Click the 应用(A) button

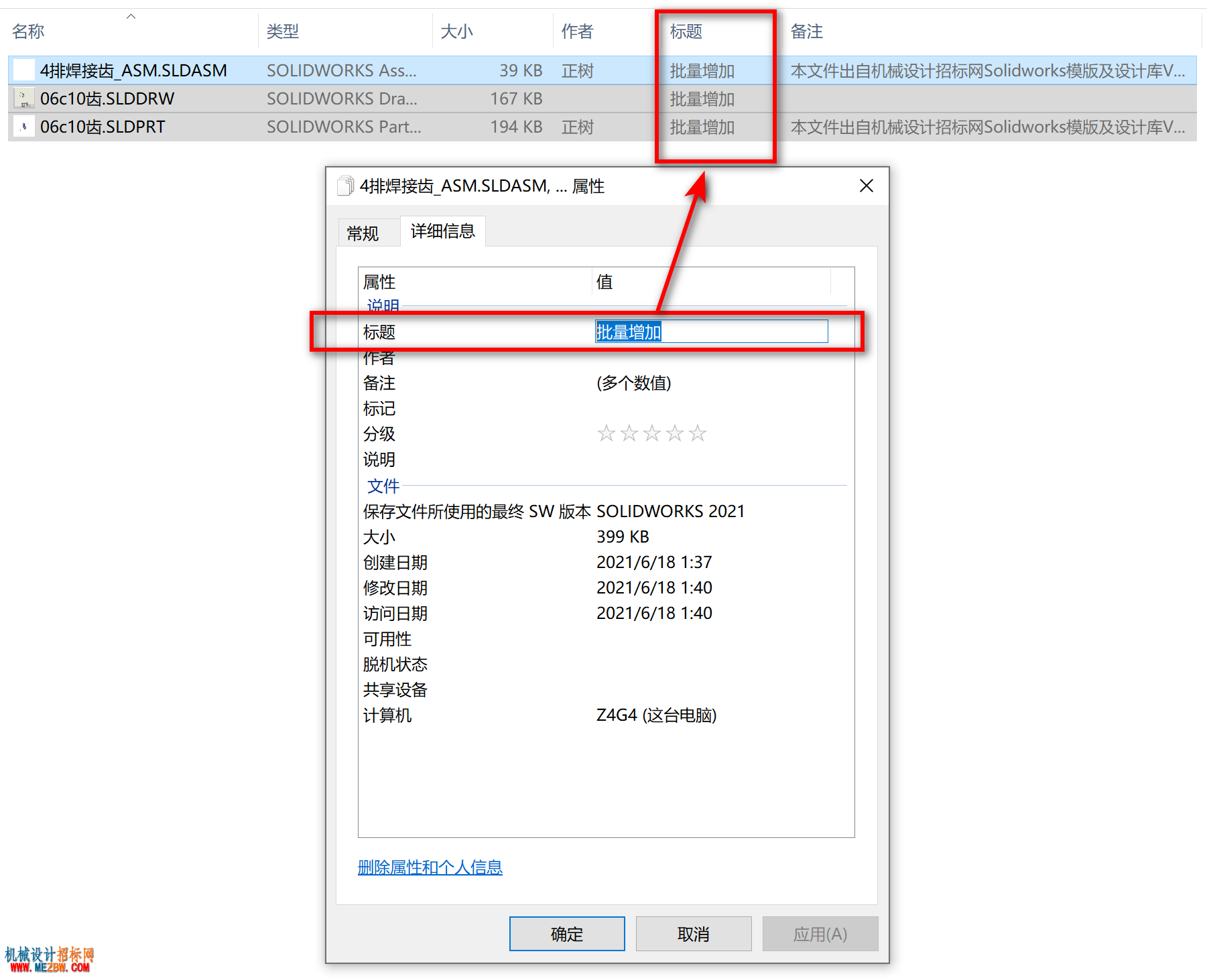[x=820, y=934]
